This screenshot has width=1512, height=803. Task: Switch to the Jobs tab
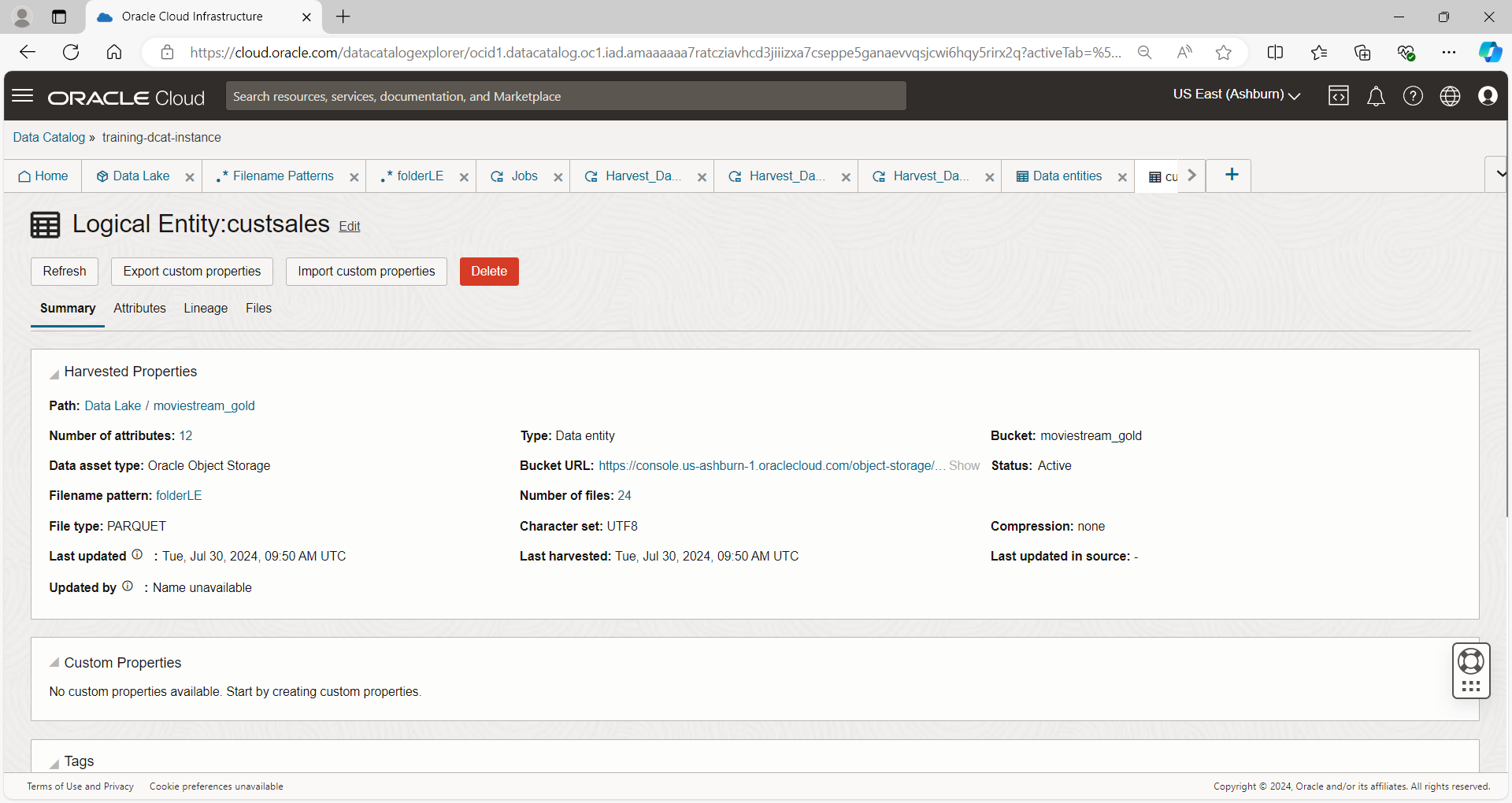click(x=514, y=176)
